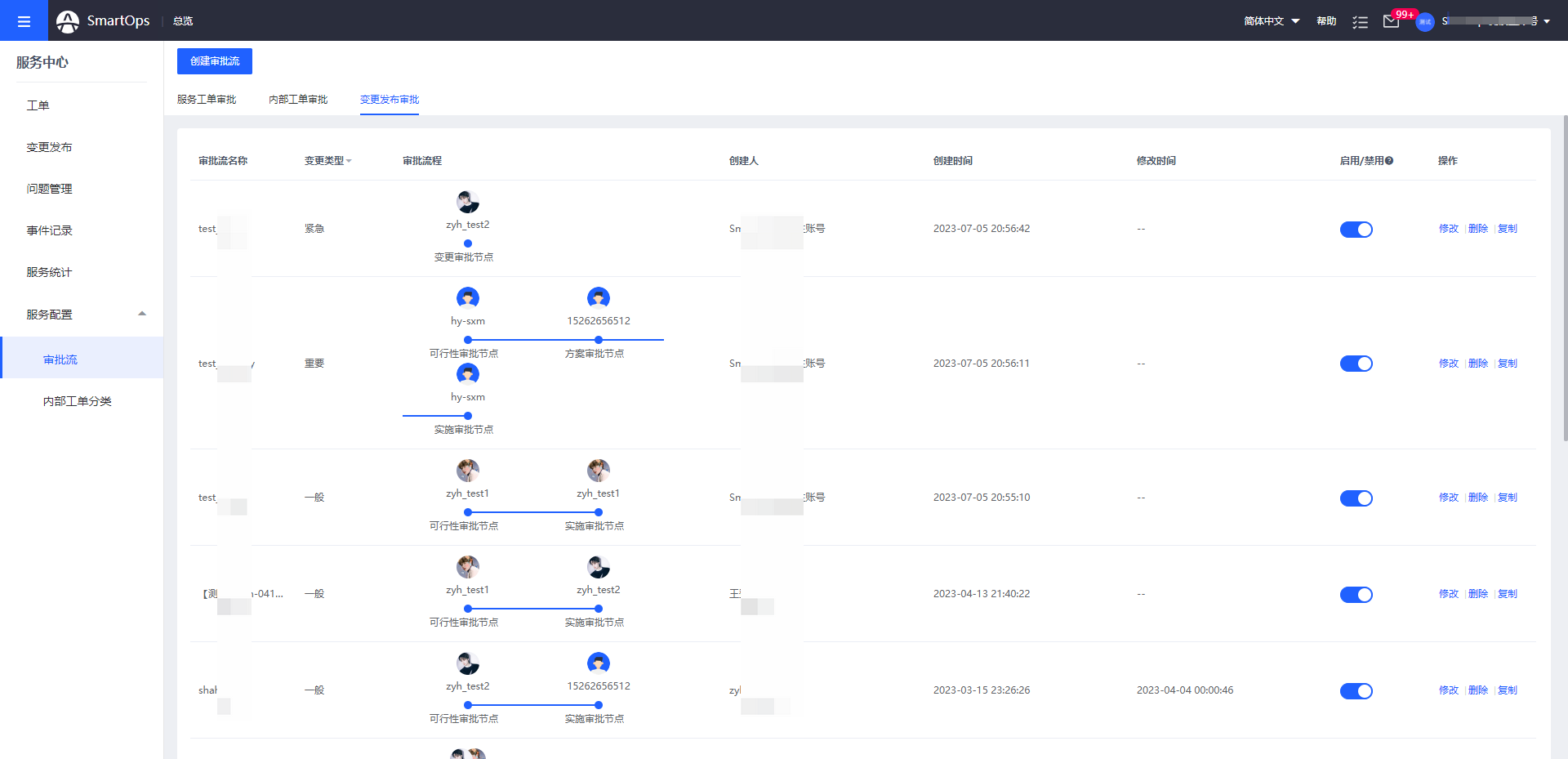Click 复制 for the 紧急 flow
The height and width of the screenshot is (759, 1568).
1508,229
